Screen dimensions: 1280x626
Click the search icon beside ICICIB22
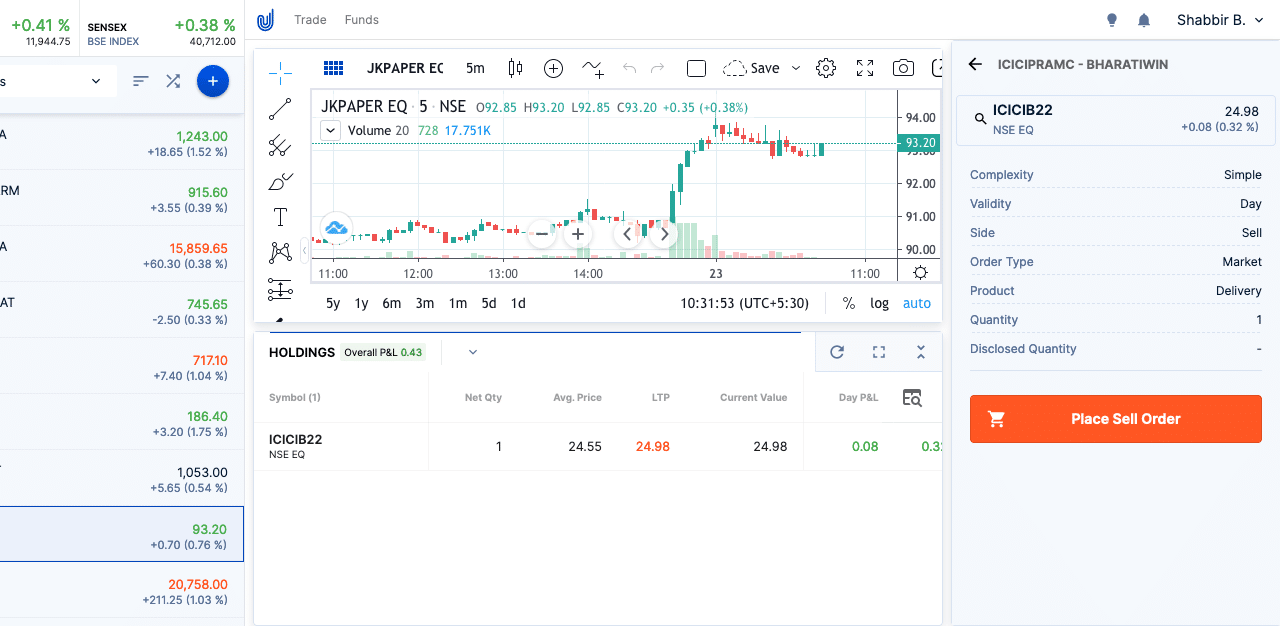point(980,119)
